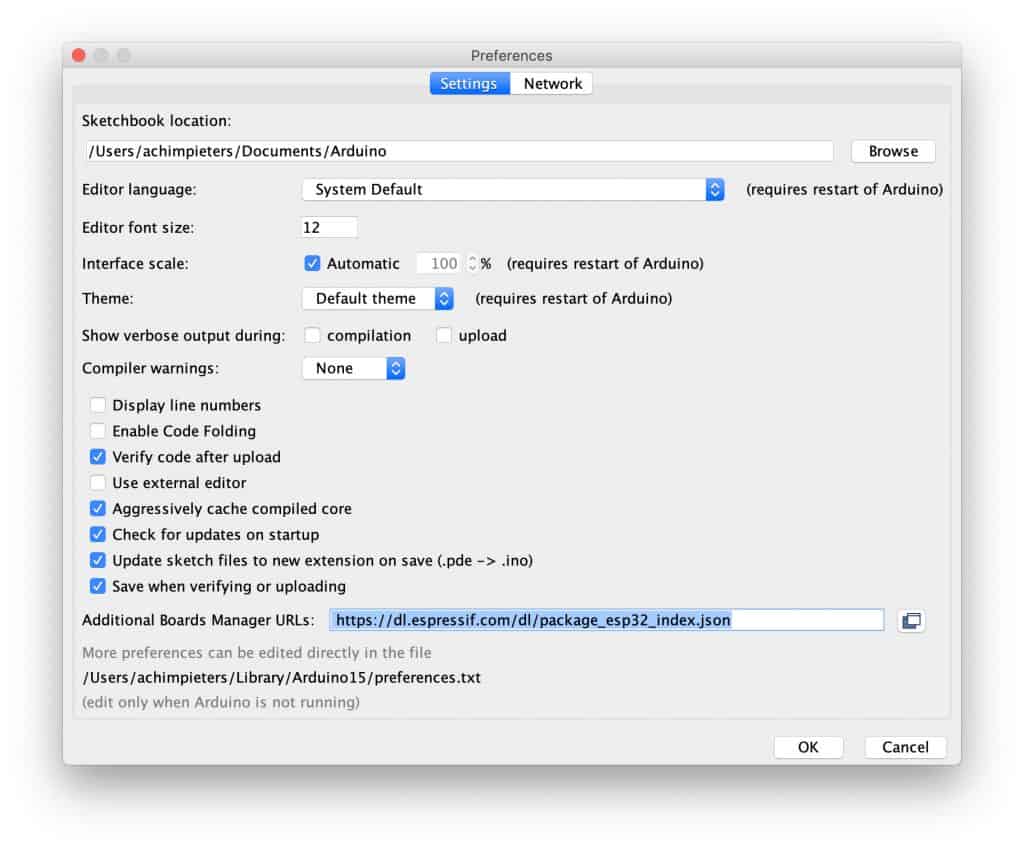The height and width of the screenshot is (848, 1024).
Task: Close the Preferences window with red button
Action: (x=79, y=56)
